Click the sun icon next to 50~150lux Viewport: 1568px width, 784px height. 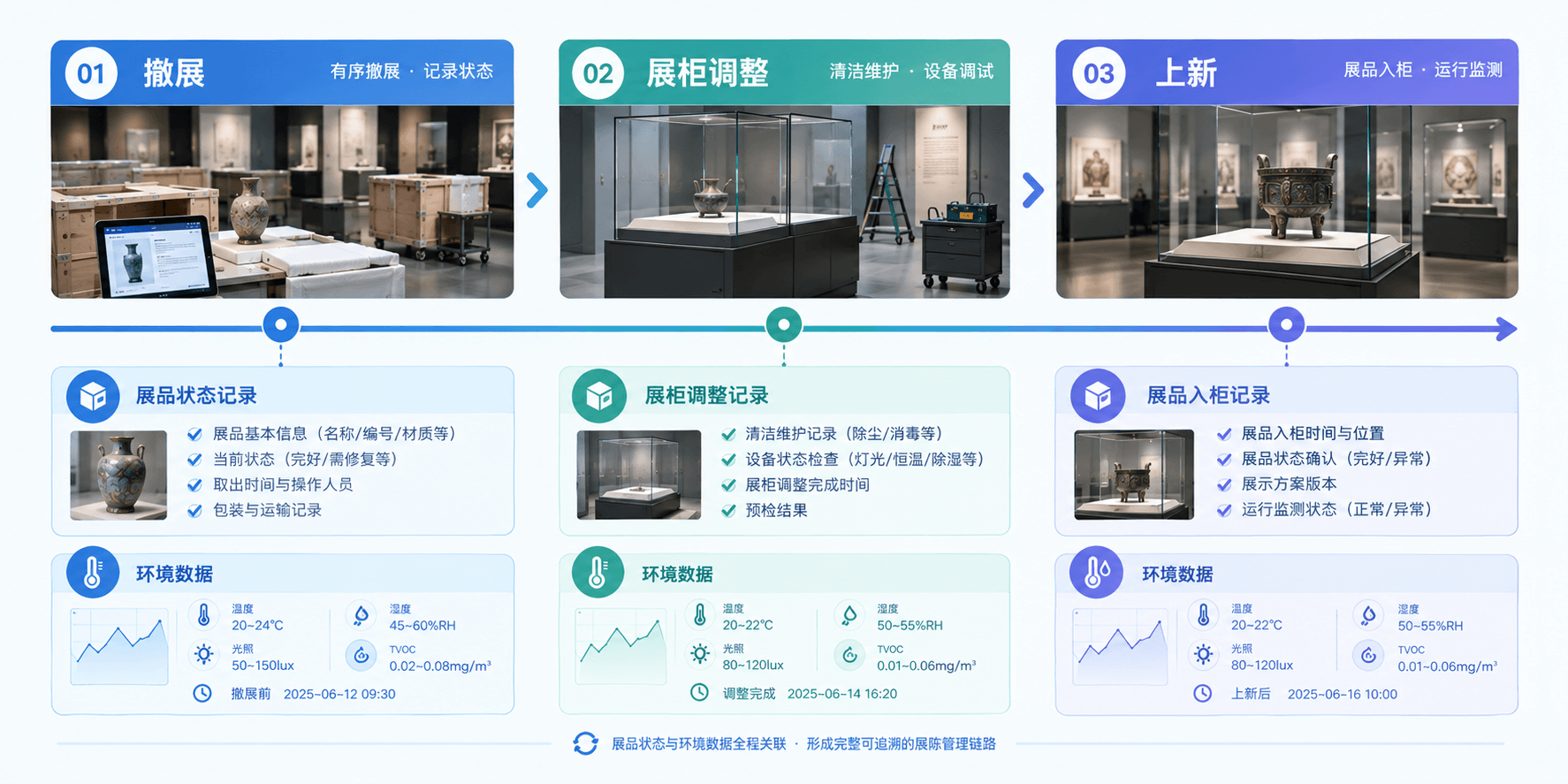pos(204,655)
